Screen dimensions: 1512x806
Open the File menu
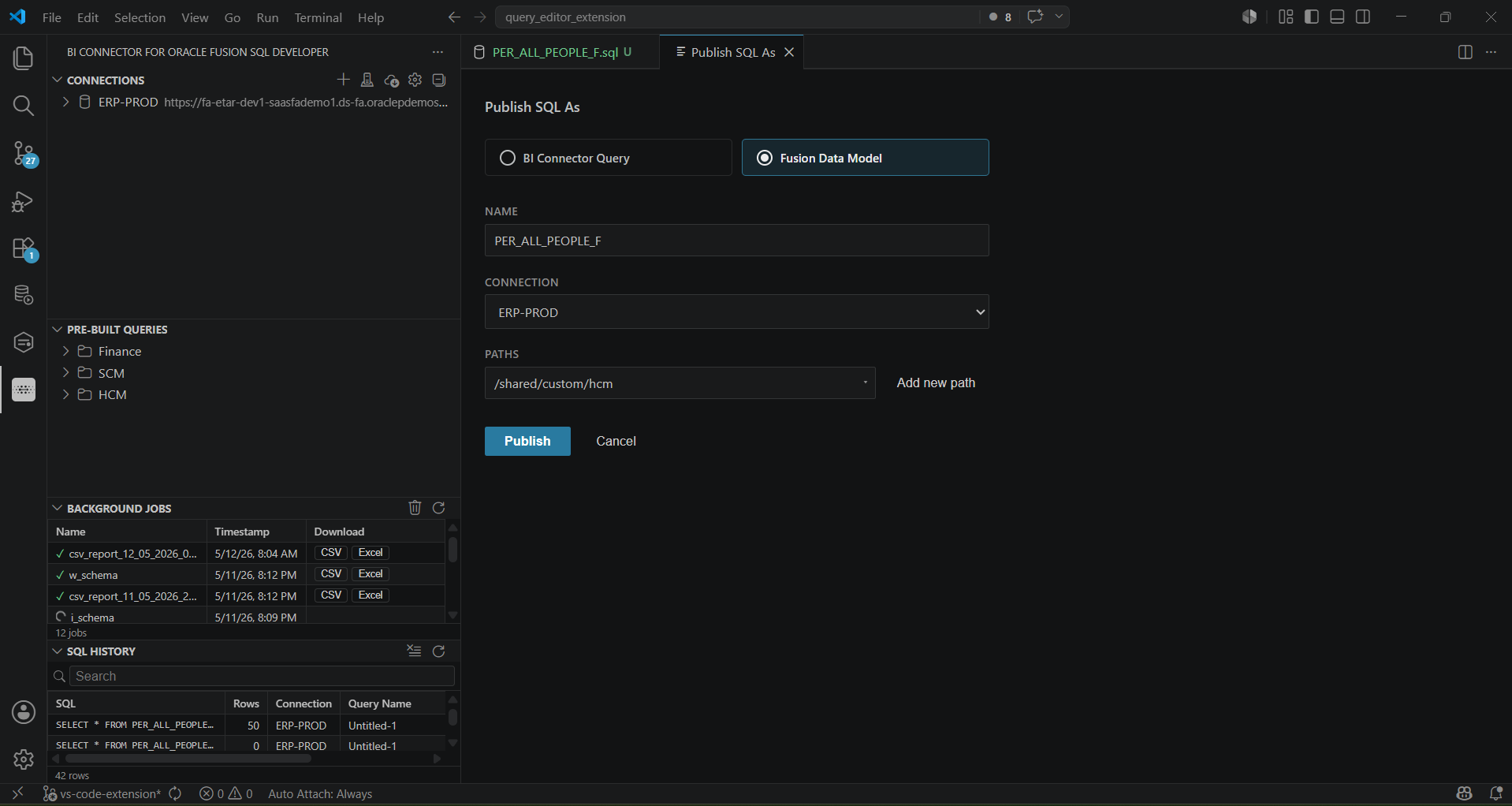52,17
